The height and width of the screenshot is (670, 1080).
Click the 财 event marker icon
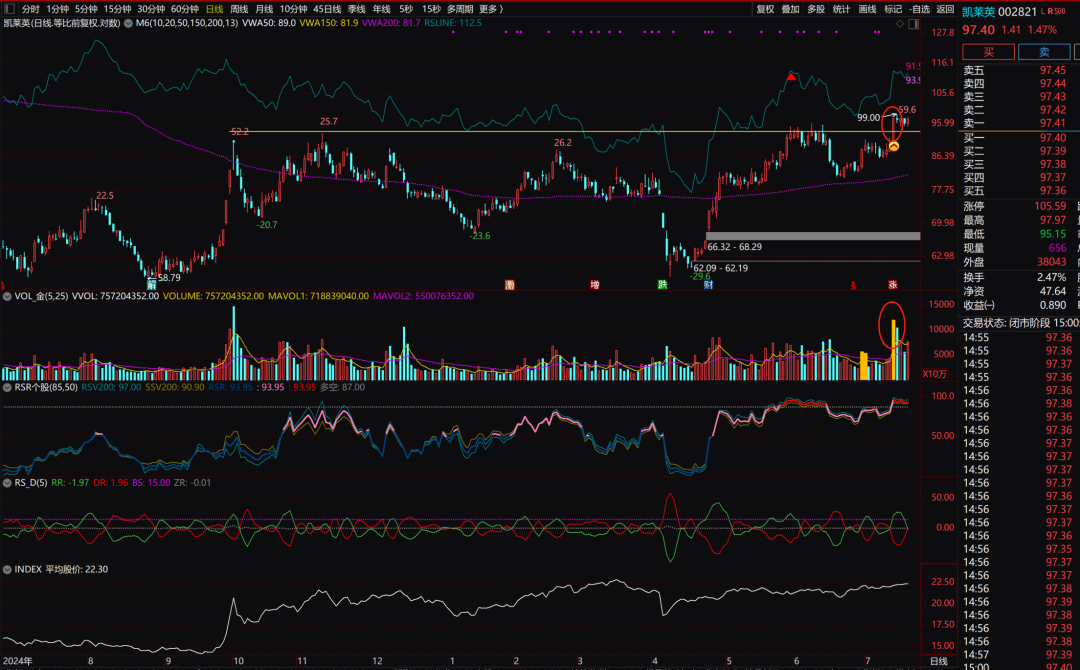point(708,284)
